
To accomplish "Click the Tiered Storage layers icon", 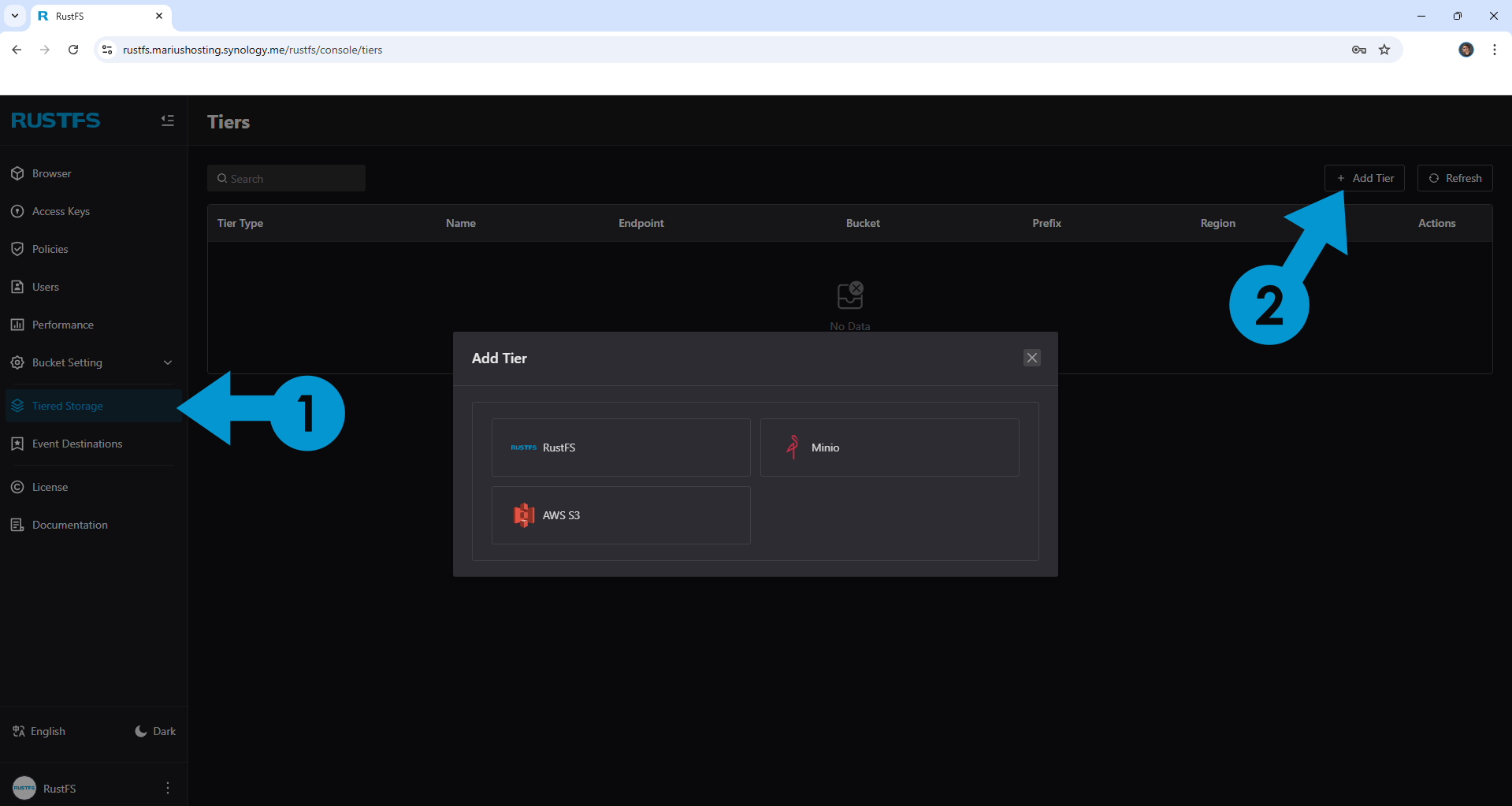I will (17, 406).
